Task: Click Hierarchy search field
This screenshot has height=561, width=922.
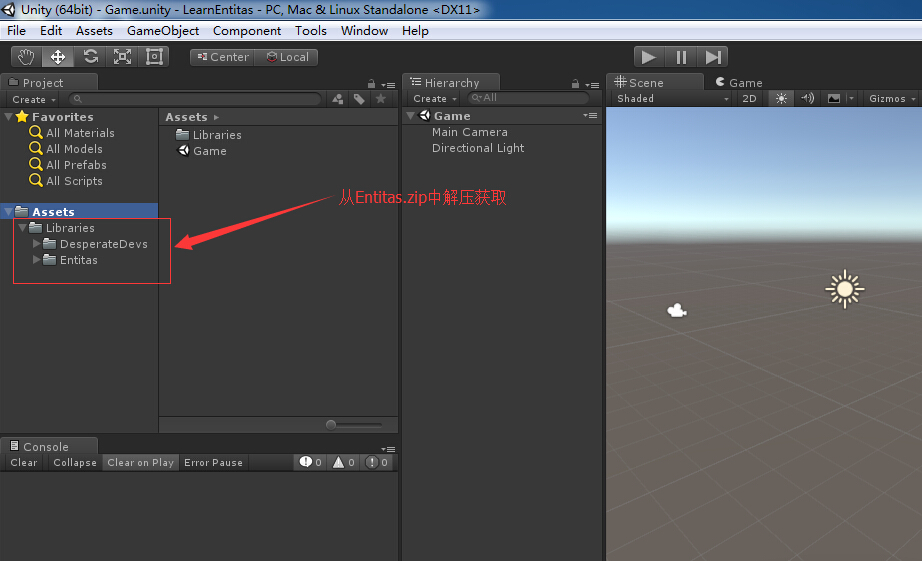Action: pyautogui.click(x=528, y=98)
